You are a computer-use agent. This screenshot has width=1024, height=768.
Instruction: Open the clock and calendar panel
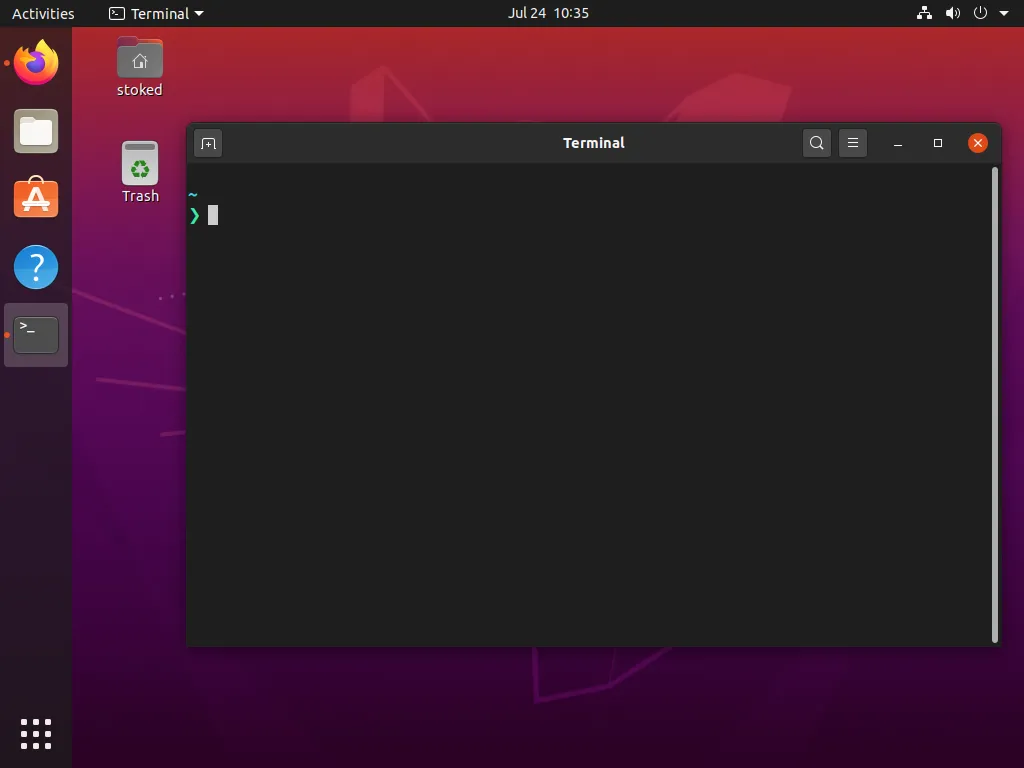pyautogui.click(x=548, y=13)
